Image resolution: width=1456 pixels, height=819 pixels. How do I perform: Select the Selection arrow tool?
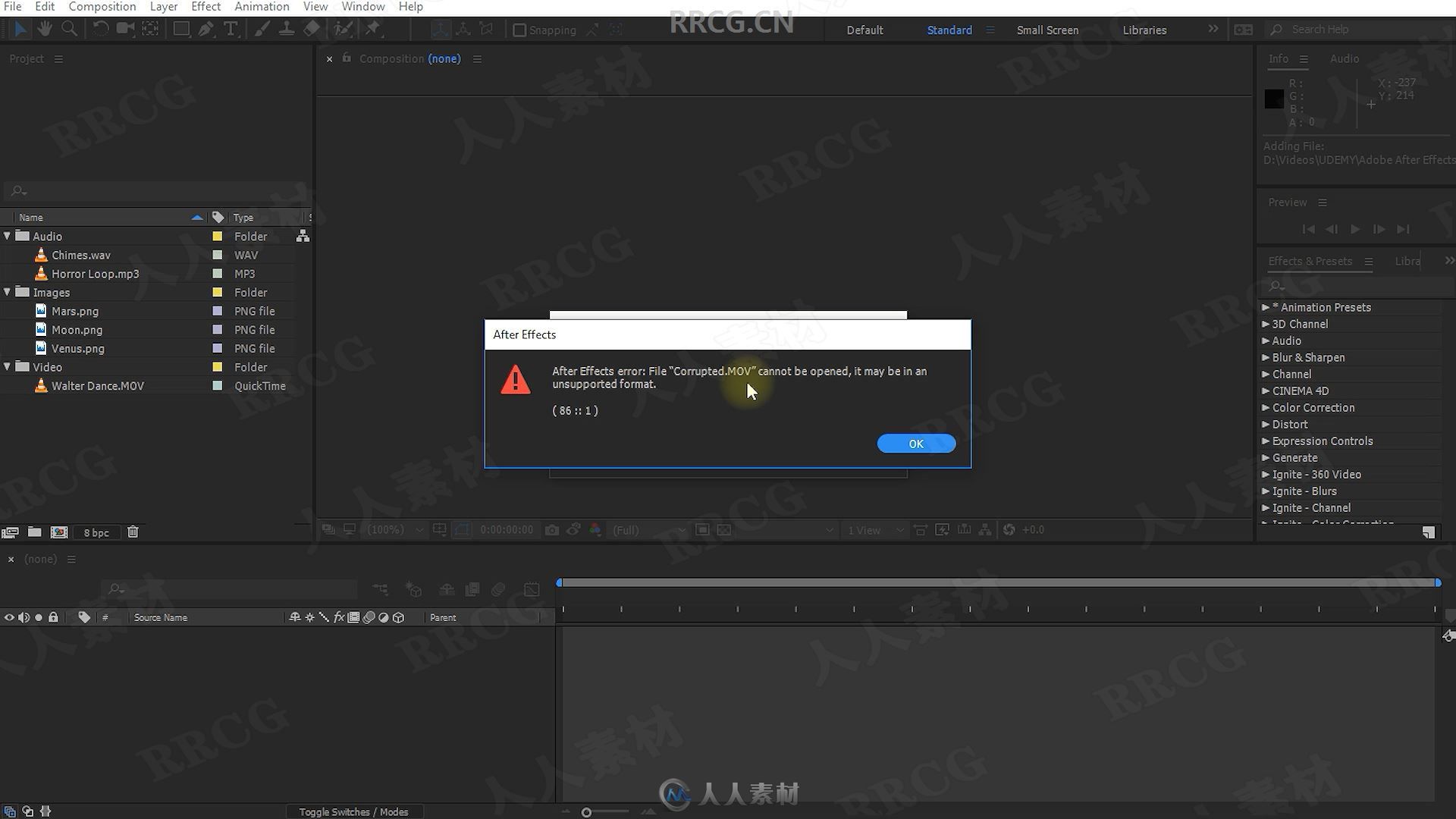coord(20,29)
